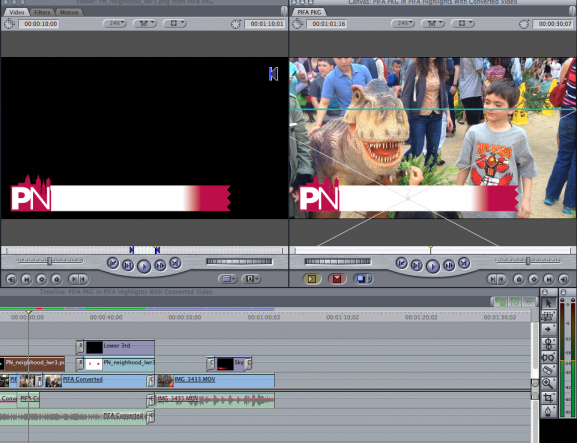Play In to Out in Canvas
The image size is (577, 443).
point(417,265)
